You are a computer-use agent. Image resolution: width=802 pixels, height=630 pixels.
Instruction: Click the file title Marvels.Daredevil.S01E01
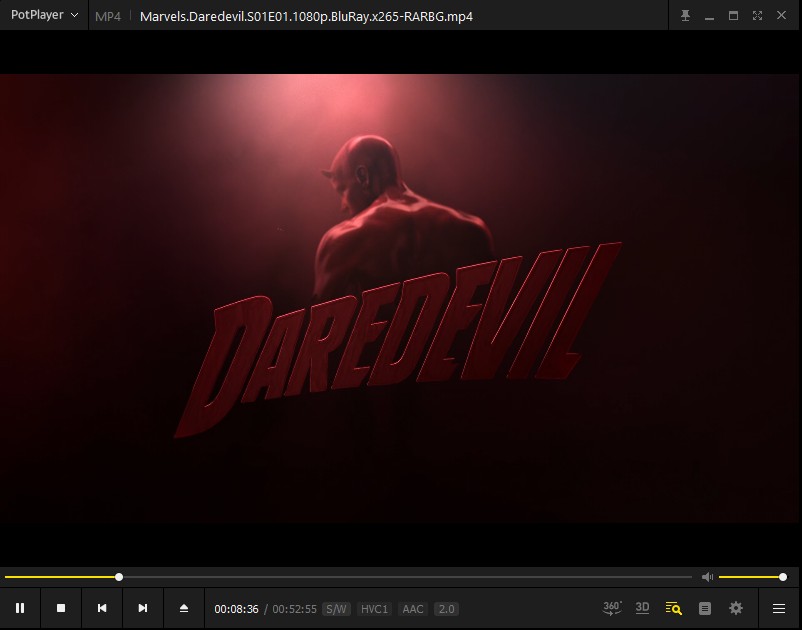(x=306, y=16)
